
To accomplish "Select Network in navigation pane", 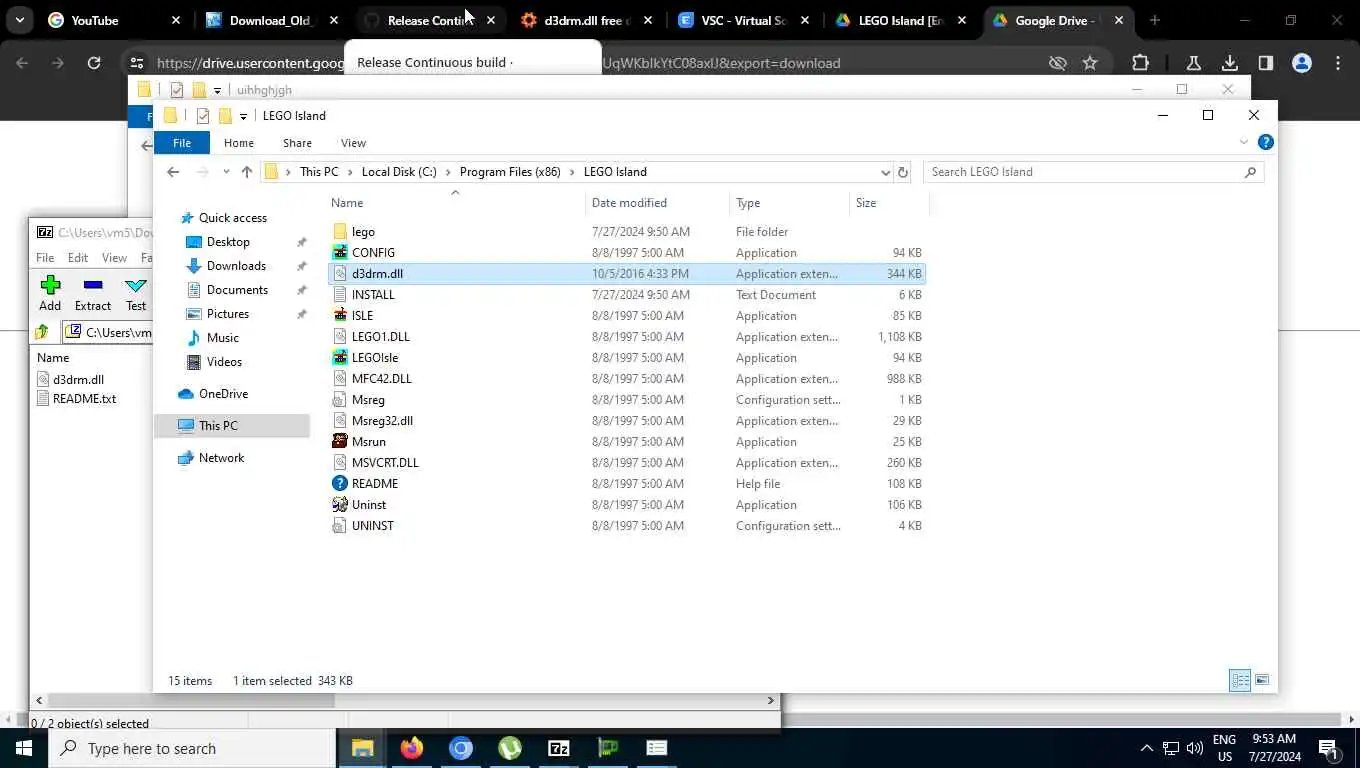I will click(221, 458).
